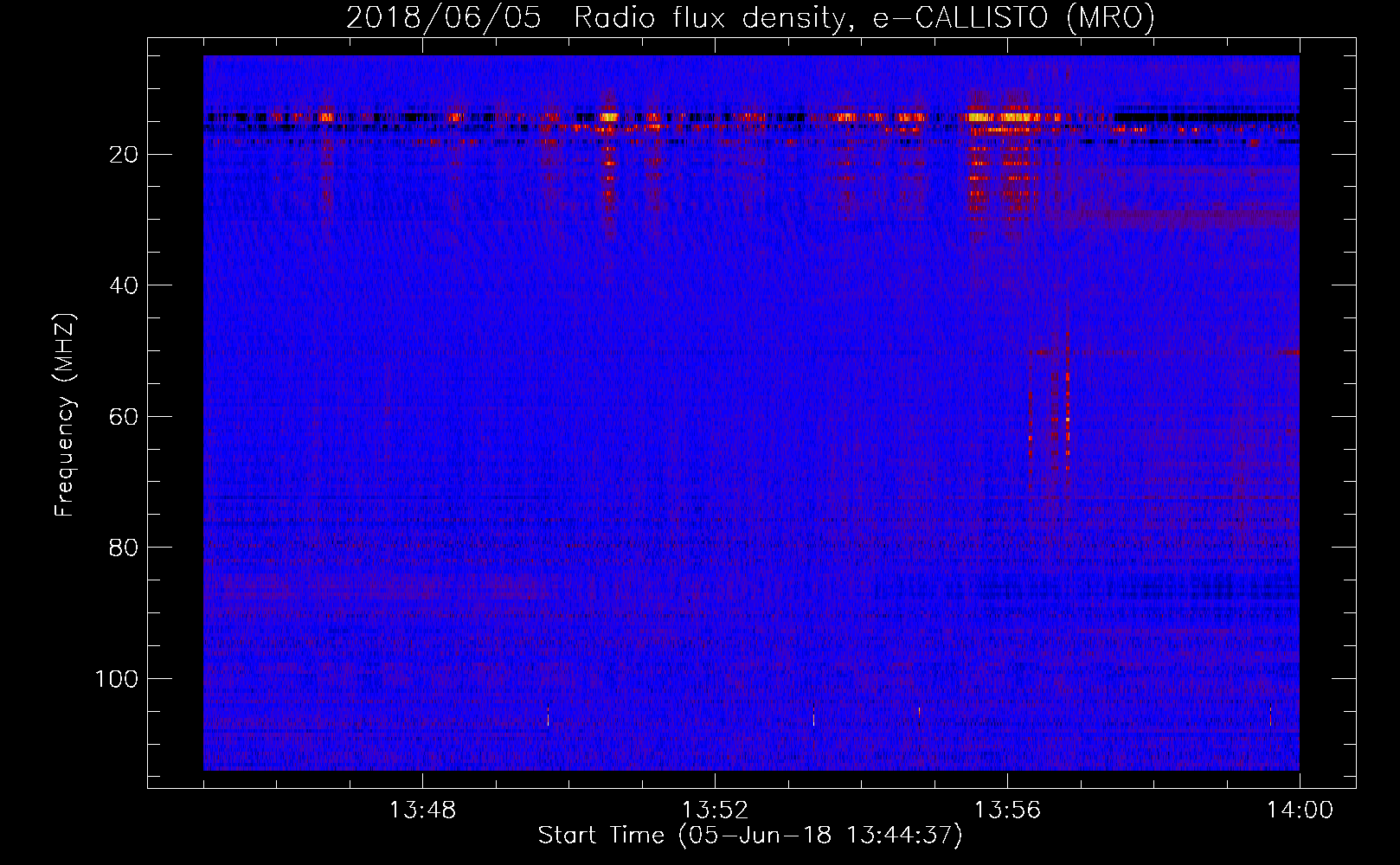The height and width of the screenshot is (865, 1400).
Task: Click the 100 MHz frequency tick label
Action: tap(117, 679)
